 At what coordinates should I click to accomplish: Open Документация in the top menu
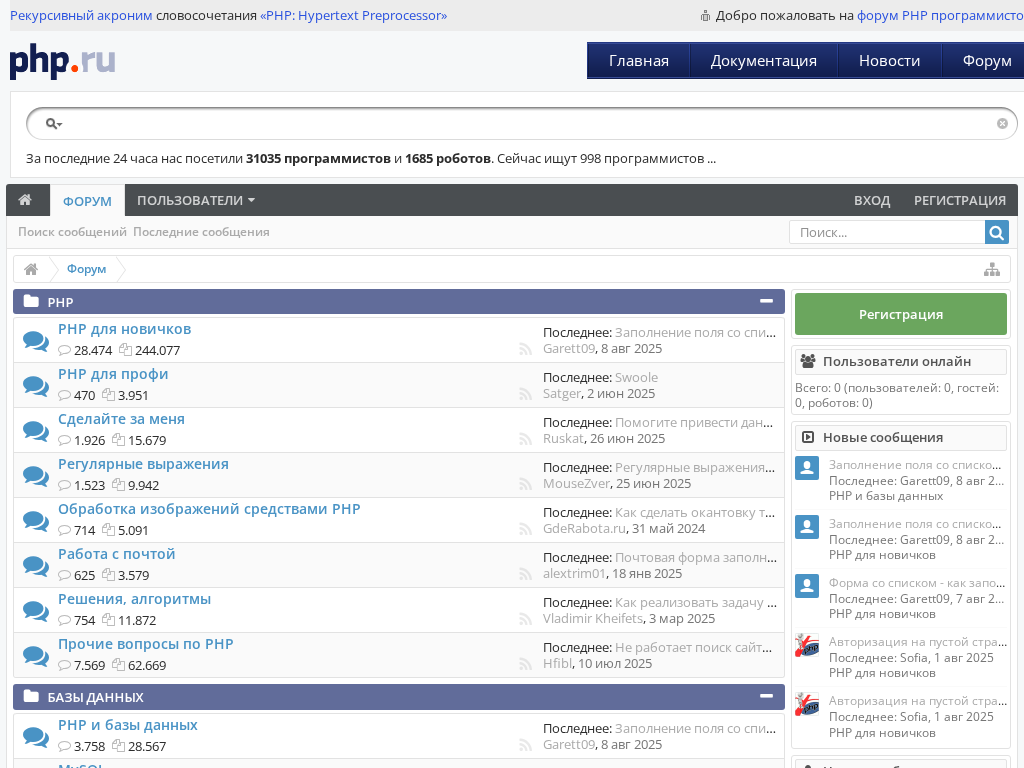point(763,60)
